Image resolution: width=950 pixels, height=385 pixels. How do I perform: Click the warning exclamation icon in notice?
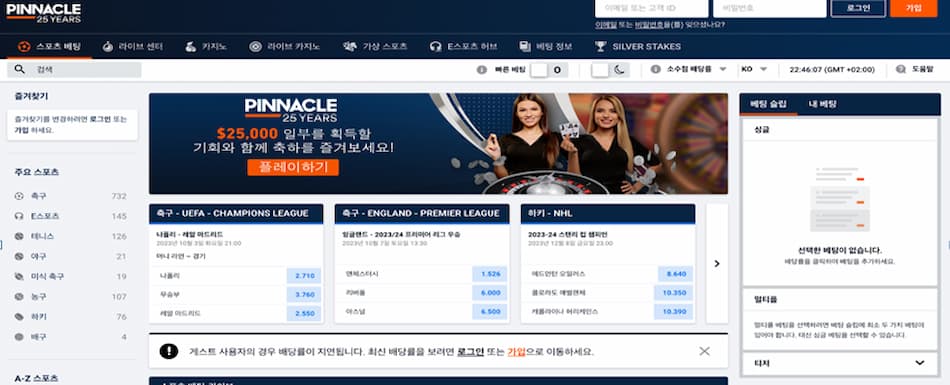tap(168, 351)
